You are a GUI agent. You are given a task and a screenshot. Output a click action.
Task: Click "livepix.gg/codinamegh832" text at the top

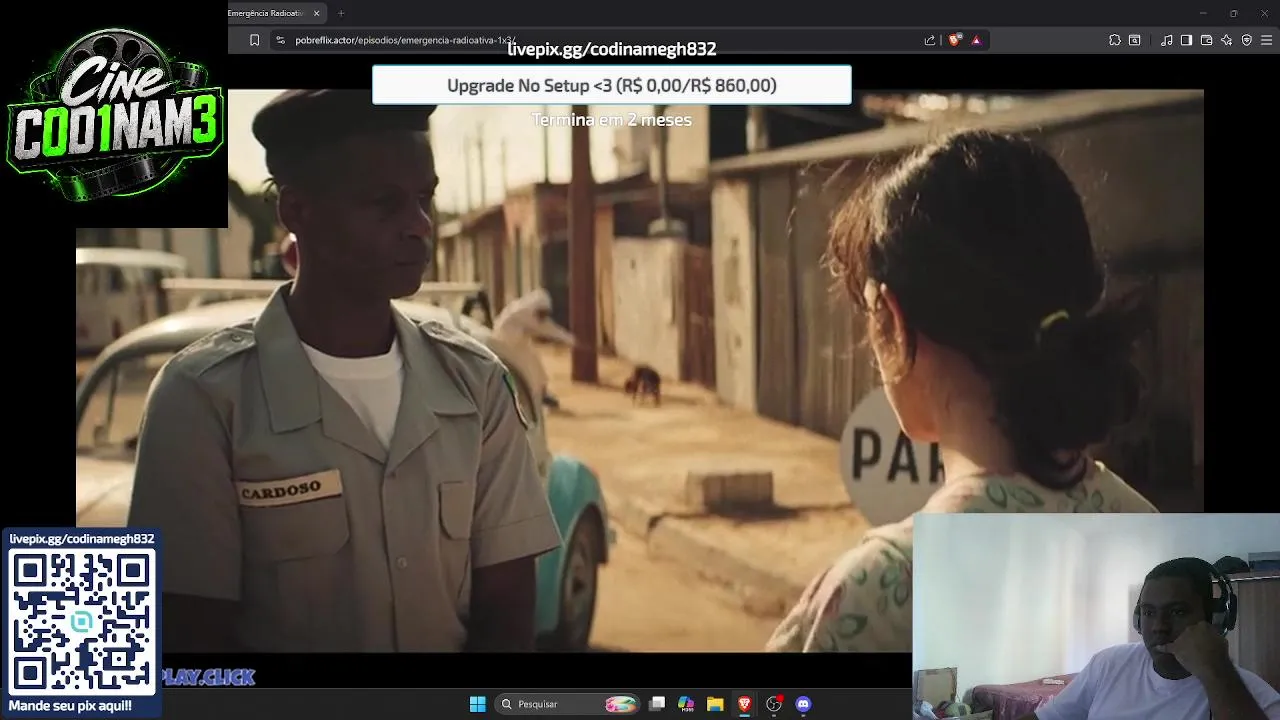click(x=612, y=49)
